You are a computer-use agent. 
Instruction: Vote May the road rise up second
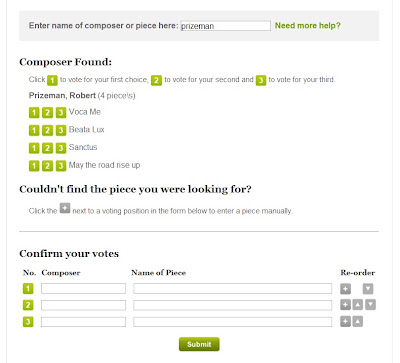(x=47, y=166)
